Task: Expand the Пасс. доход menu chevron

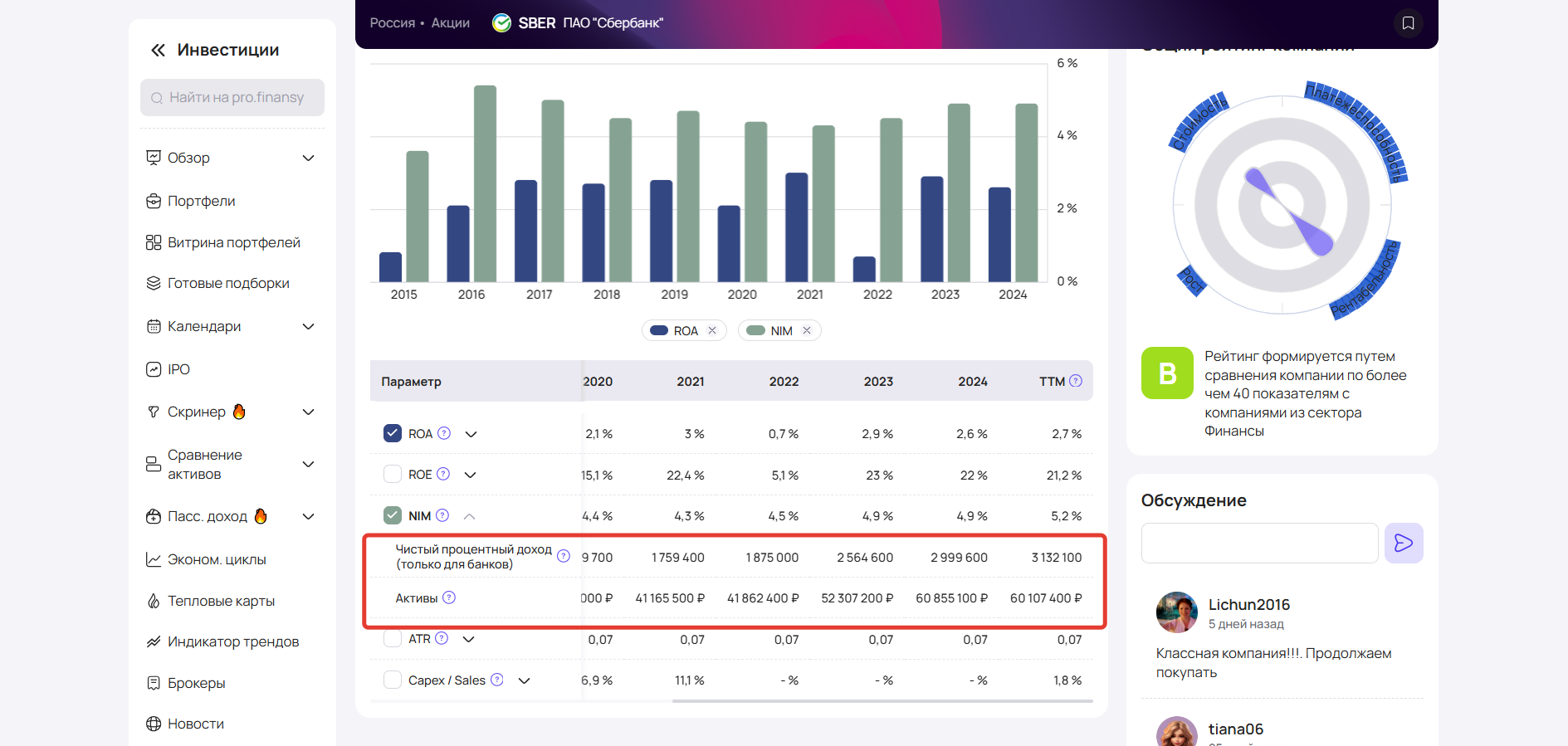Action: [309, 516]
